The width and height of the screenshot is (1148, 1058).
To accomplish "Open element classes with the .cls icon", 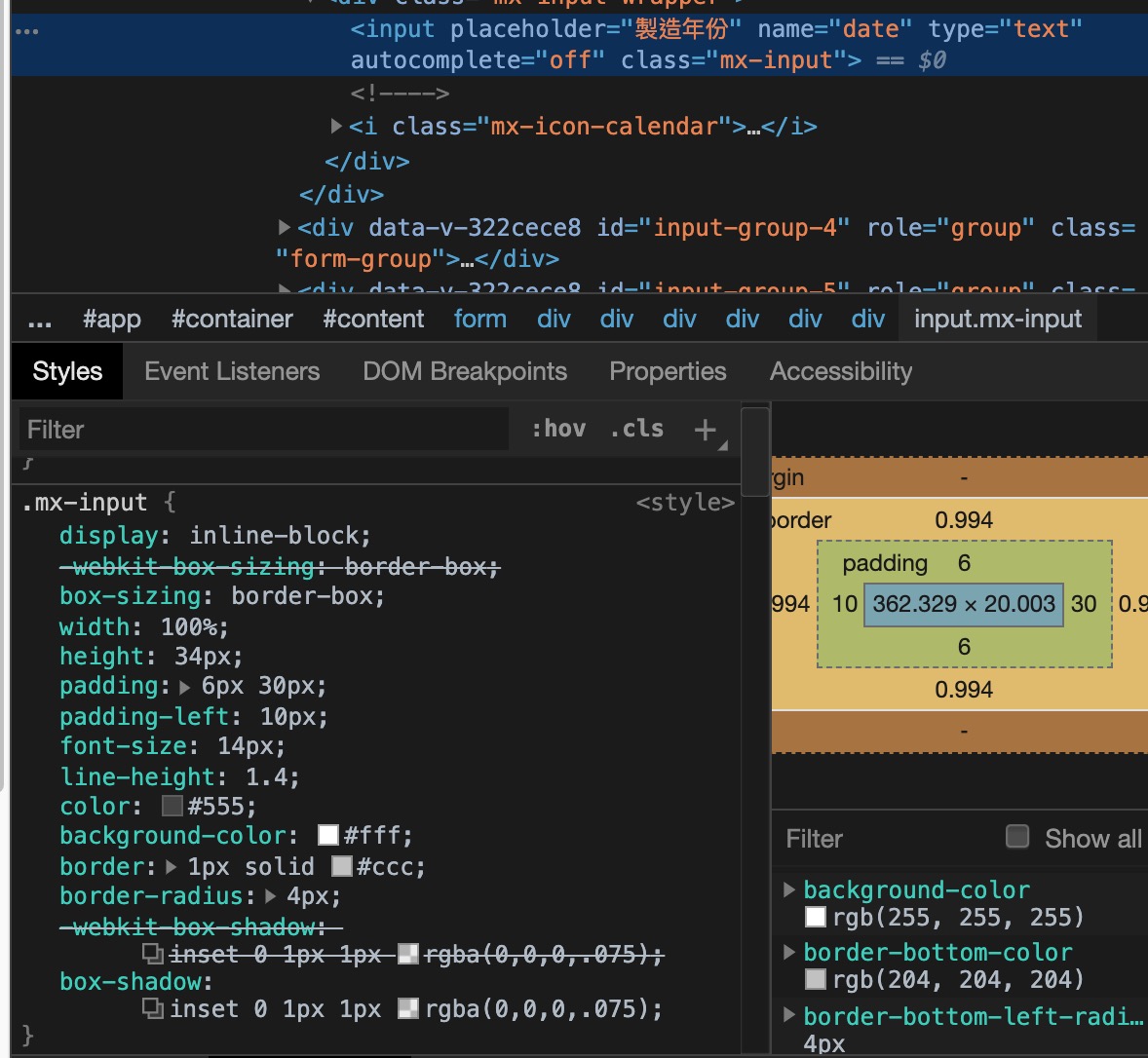I will click(x=635, y=428).
